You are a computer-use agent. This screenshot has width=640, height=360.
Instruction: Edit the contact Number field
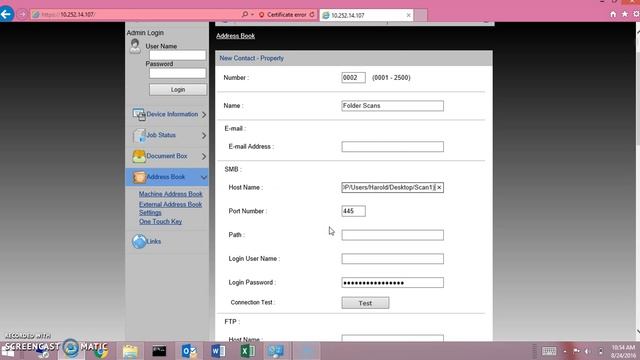pyautogui.click(x=353, y=78)
